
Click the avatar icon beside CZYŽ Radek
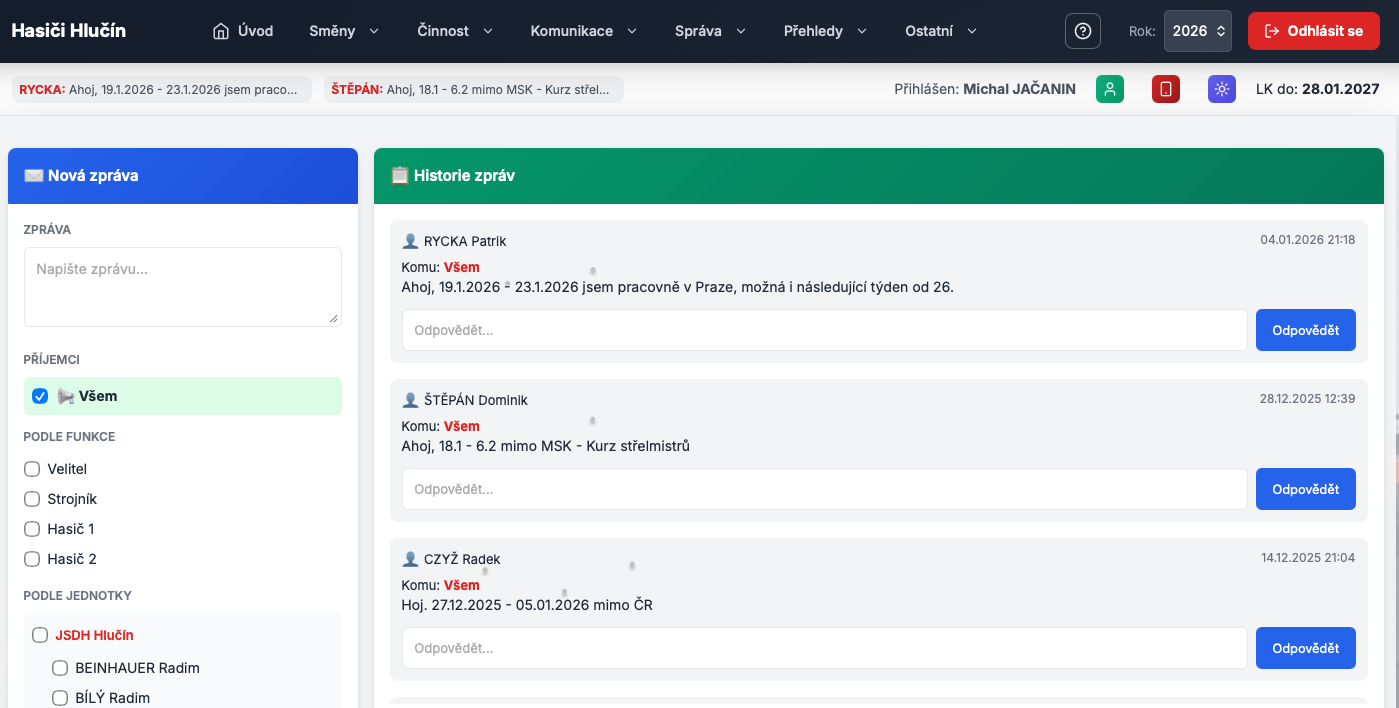click(410, 559)
